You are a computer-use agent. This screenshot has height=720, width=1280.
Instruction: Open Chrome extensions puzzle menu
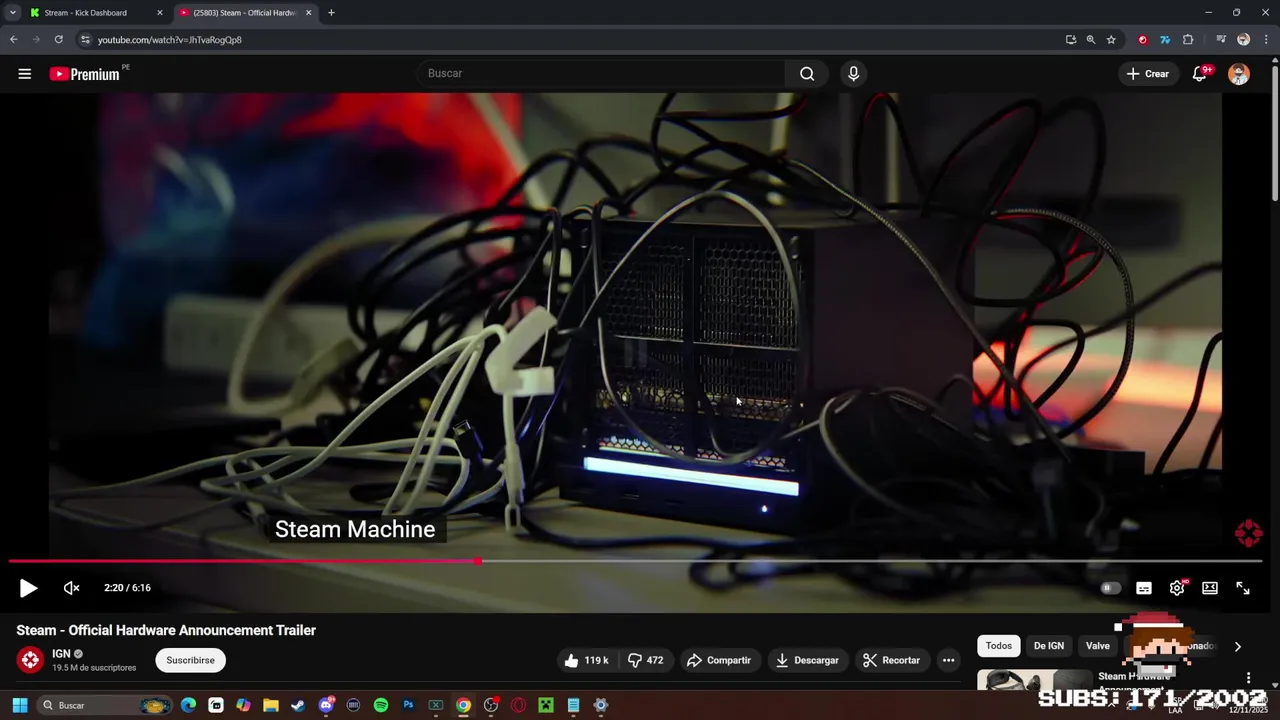tap(1188, 40)
